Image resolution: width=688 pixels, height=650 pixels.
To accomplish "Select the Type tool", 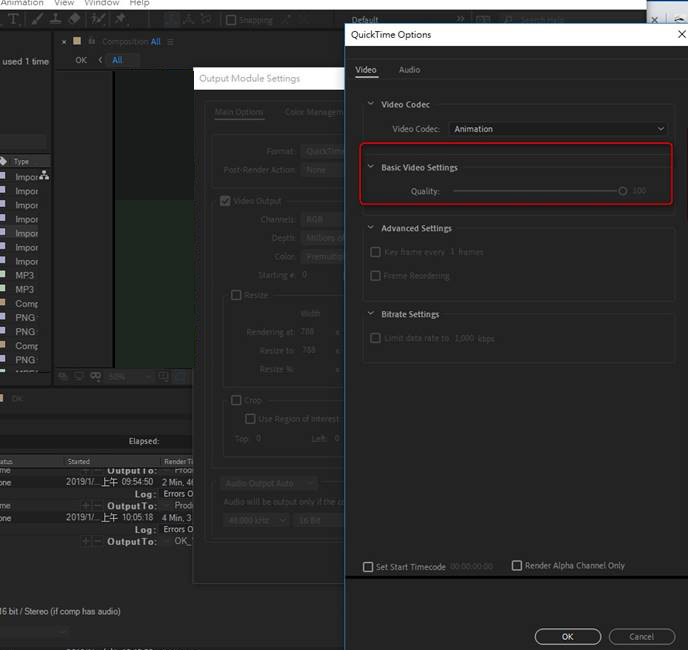I will point(13,19).
